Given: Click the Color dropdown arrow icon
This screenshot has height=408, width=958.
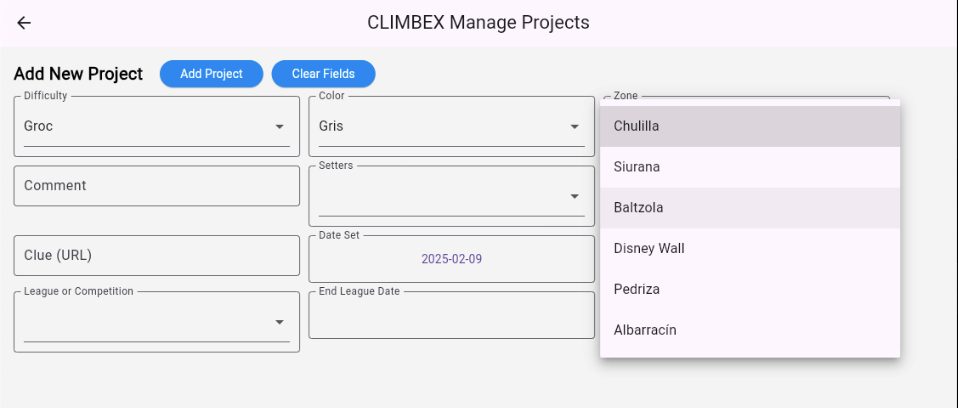Looking at the screenshot, I should tap(574, 126).
